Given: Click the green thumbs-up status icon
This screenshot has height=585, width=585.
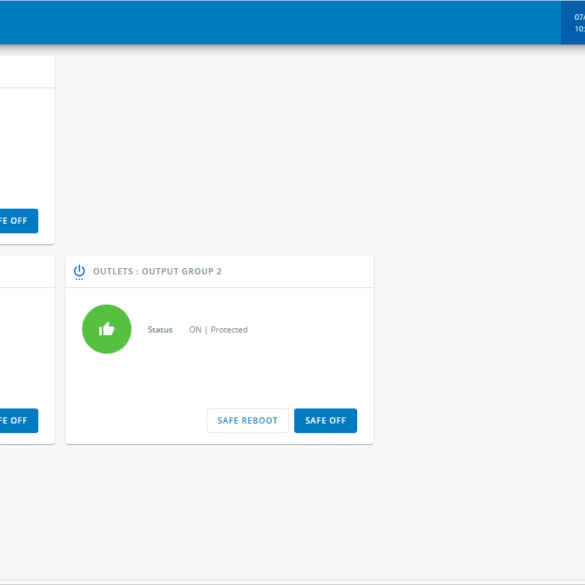Looking at the screenshot, I should coord(107,329).
